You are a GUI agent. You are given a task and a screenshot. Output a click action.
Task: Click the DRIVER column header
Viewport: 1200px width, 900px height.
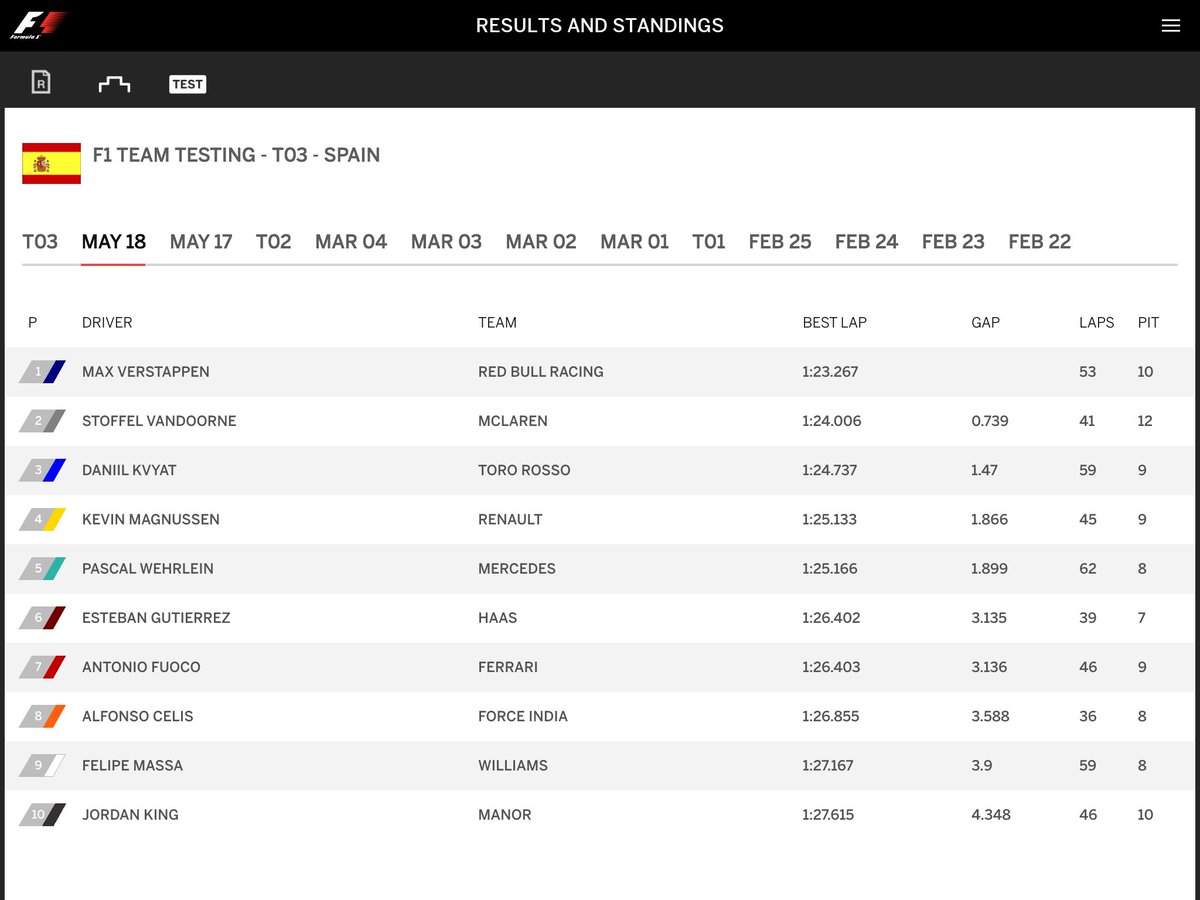pyautogui.click(x=107, y=322)
